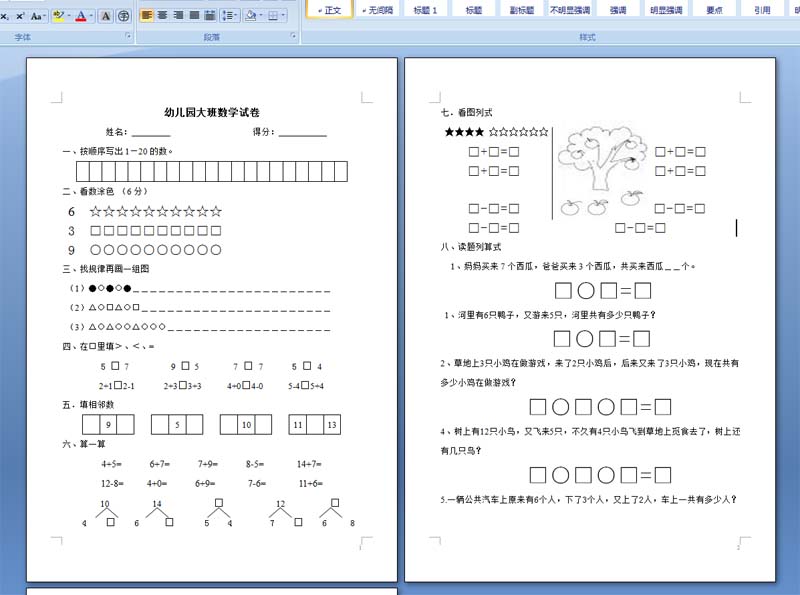Apply the 不明显强调 style
The image size is (800, 595).
click(x=569, y=9)
